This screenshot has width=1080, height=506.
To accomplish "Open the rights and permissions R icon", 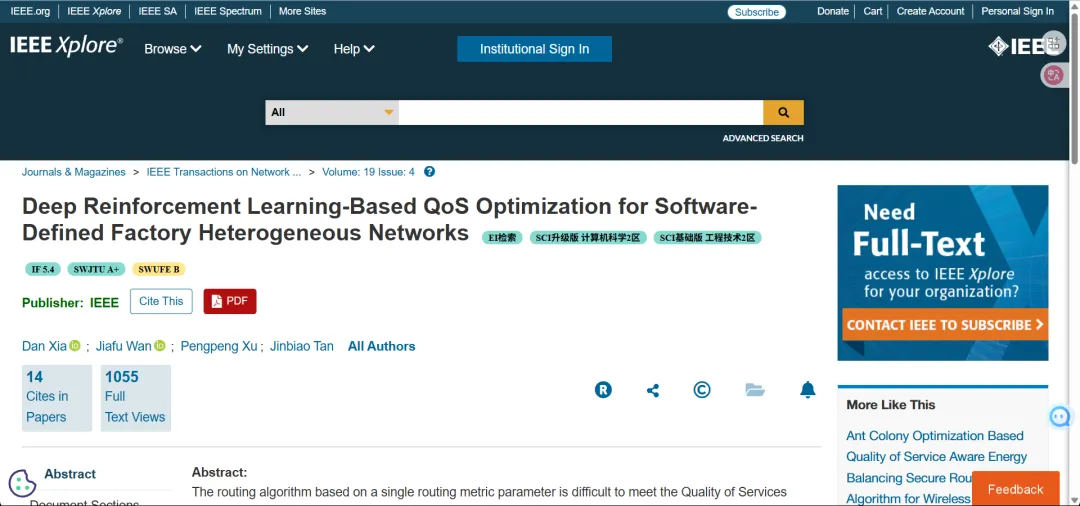I will tap(603, 390).
